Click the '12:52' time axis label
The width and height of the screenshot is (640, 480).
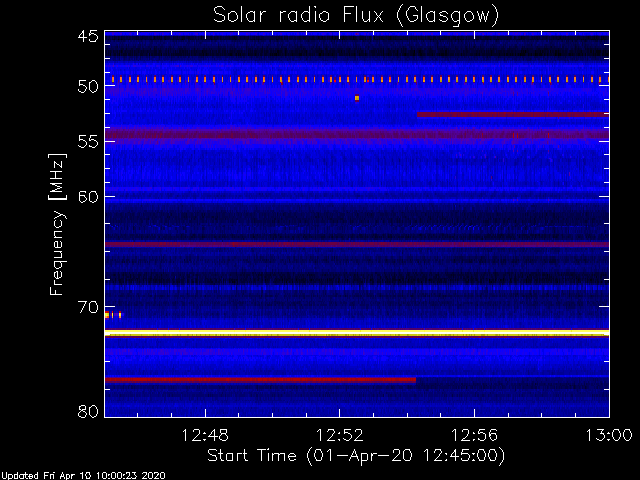click(x=340, y=436)
